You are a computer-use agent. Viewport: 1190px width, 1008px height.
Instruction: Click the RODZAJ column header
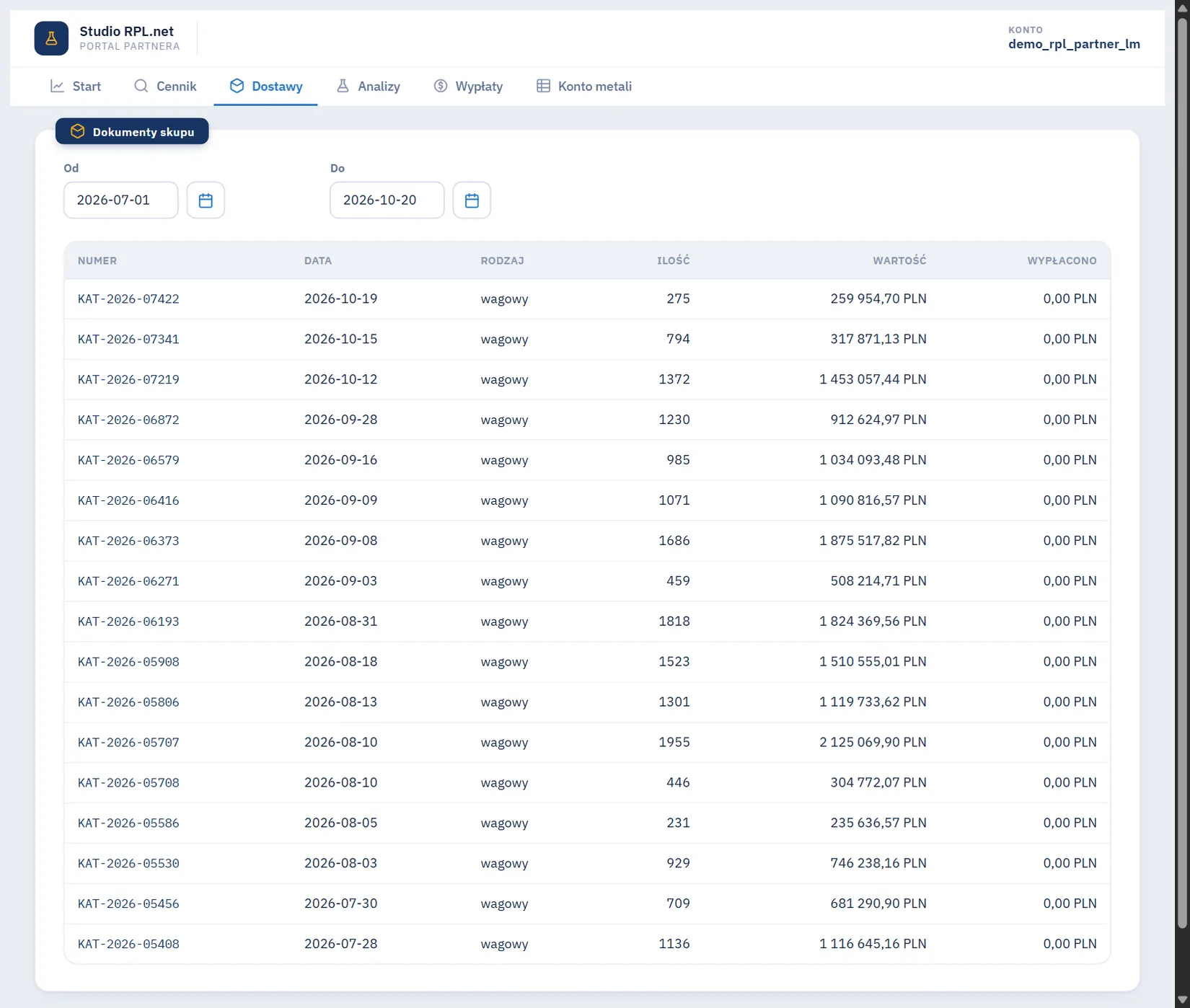point(503,261)
